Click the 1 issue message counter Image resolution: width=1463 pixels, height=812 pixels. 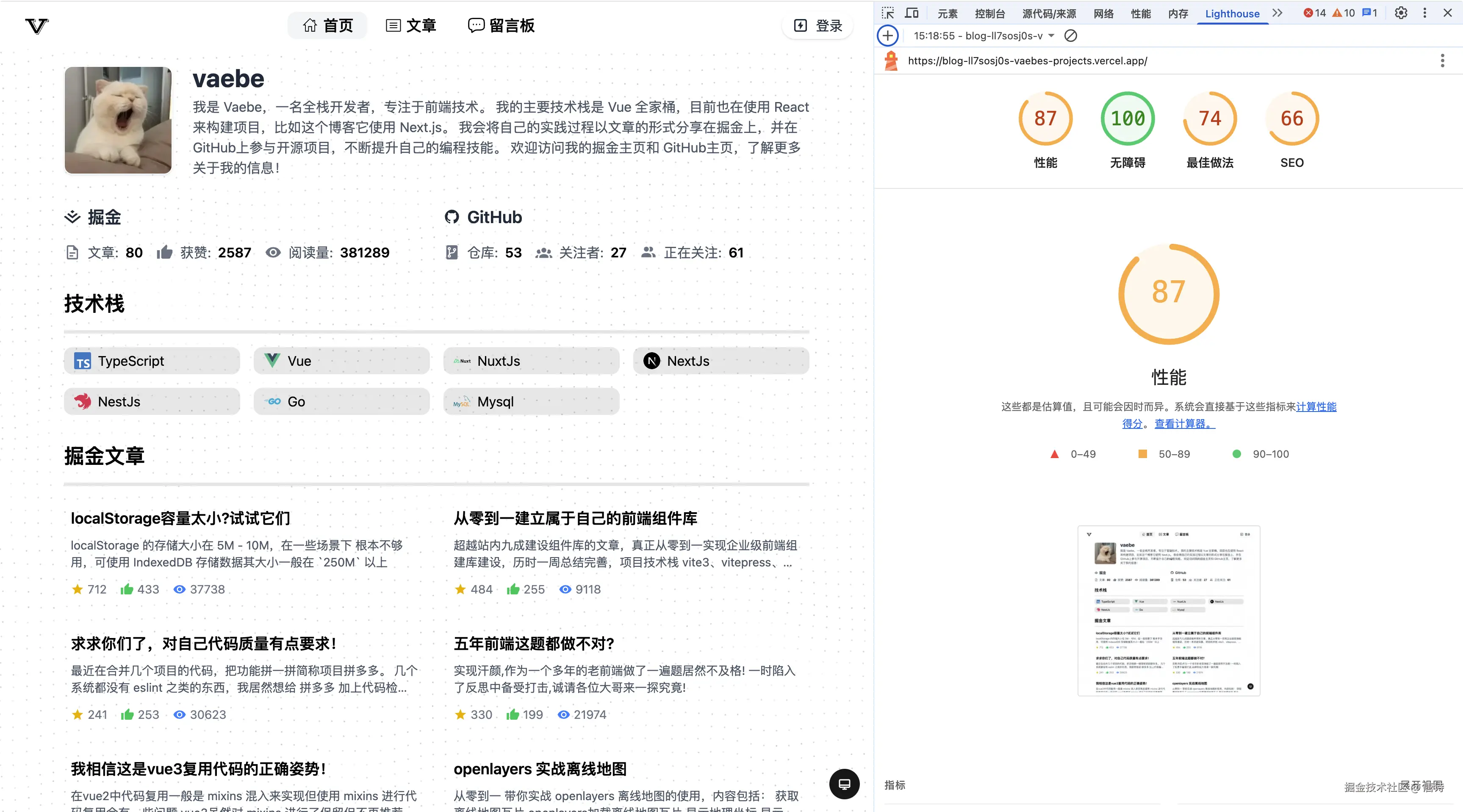point(1370,13)
